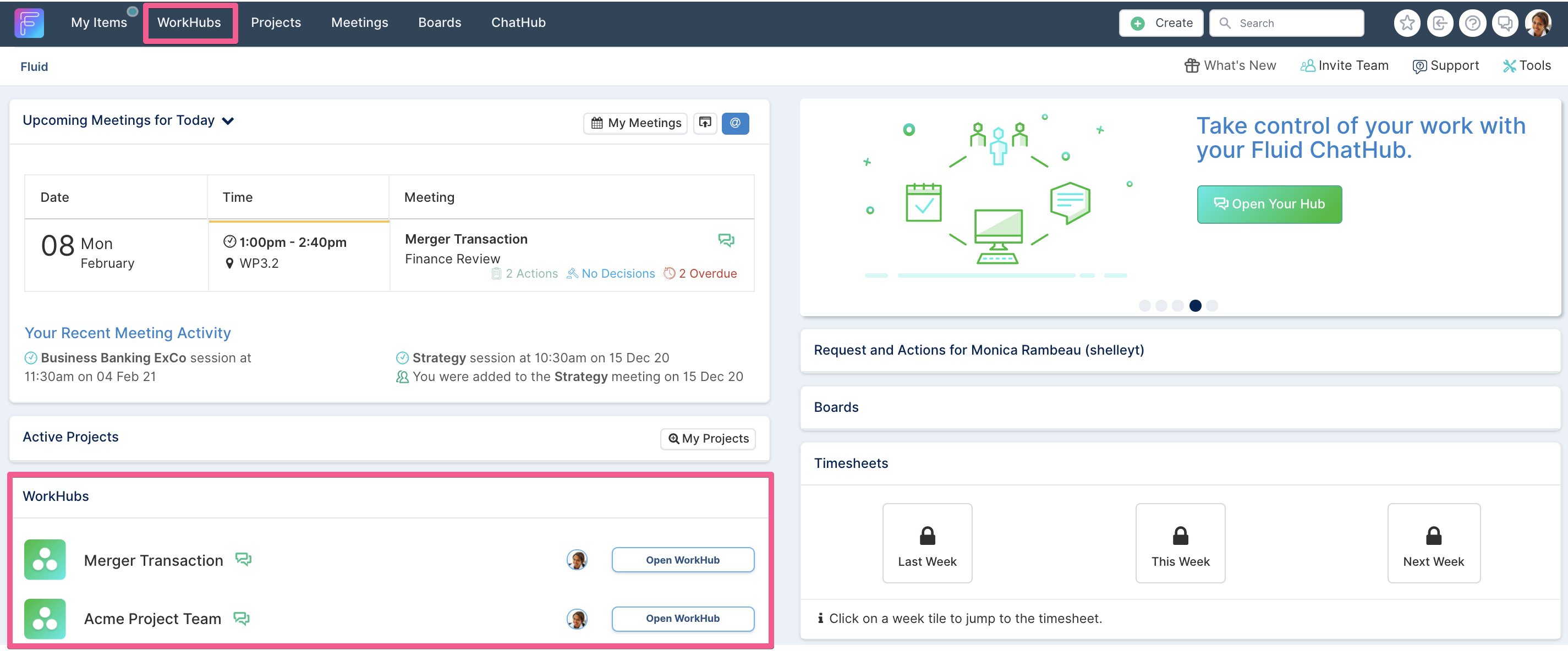Click the Create button

coord(1161,23)
